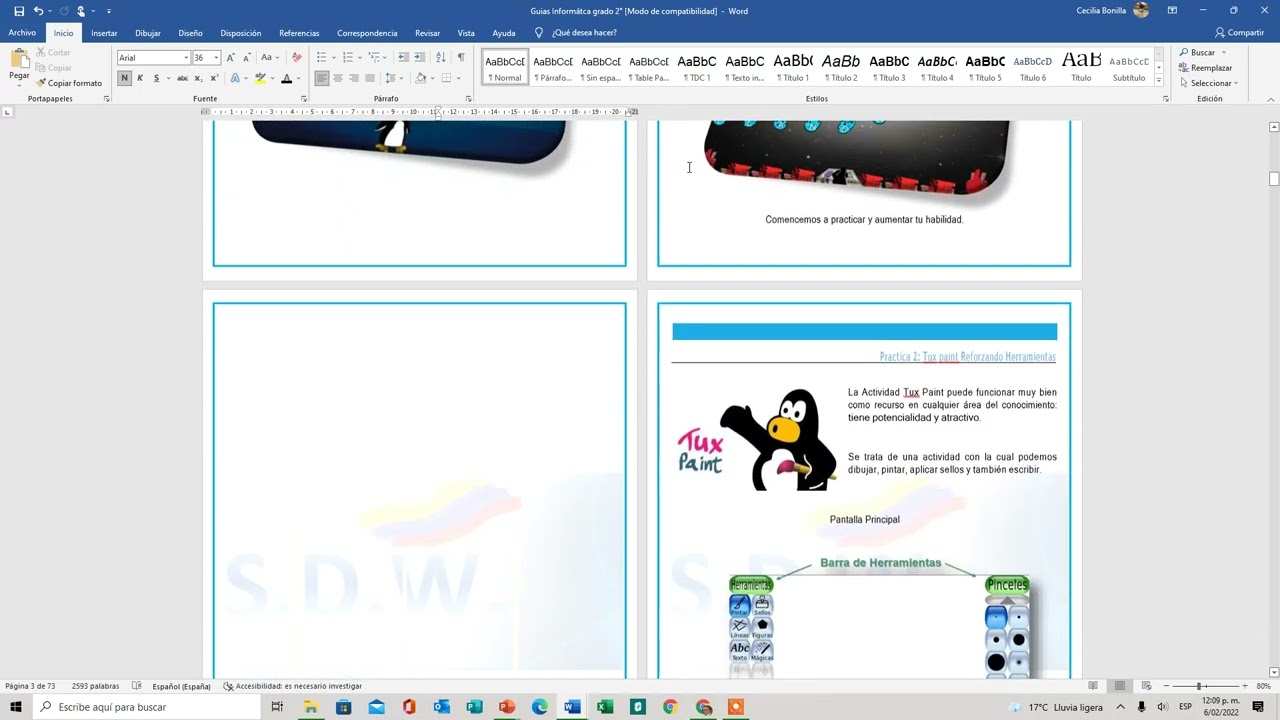Open the Párrafo dialog launcher
1280x720 pixels.
click(x=469, y=99)
